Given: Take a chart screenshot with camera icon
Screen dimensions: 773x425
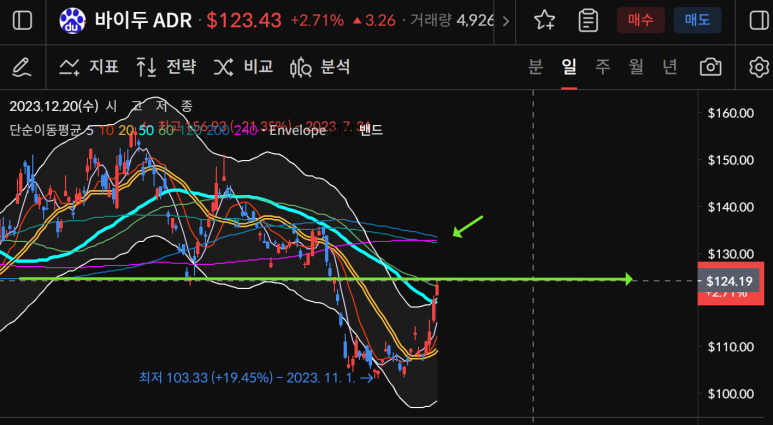Looking at the screenshot, I should (710, 67).
